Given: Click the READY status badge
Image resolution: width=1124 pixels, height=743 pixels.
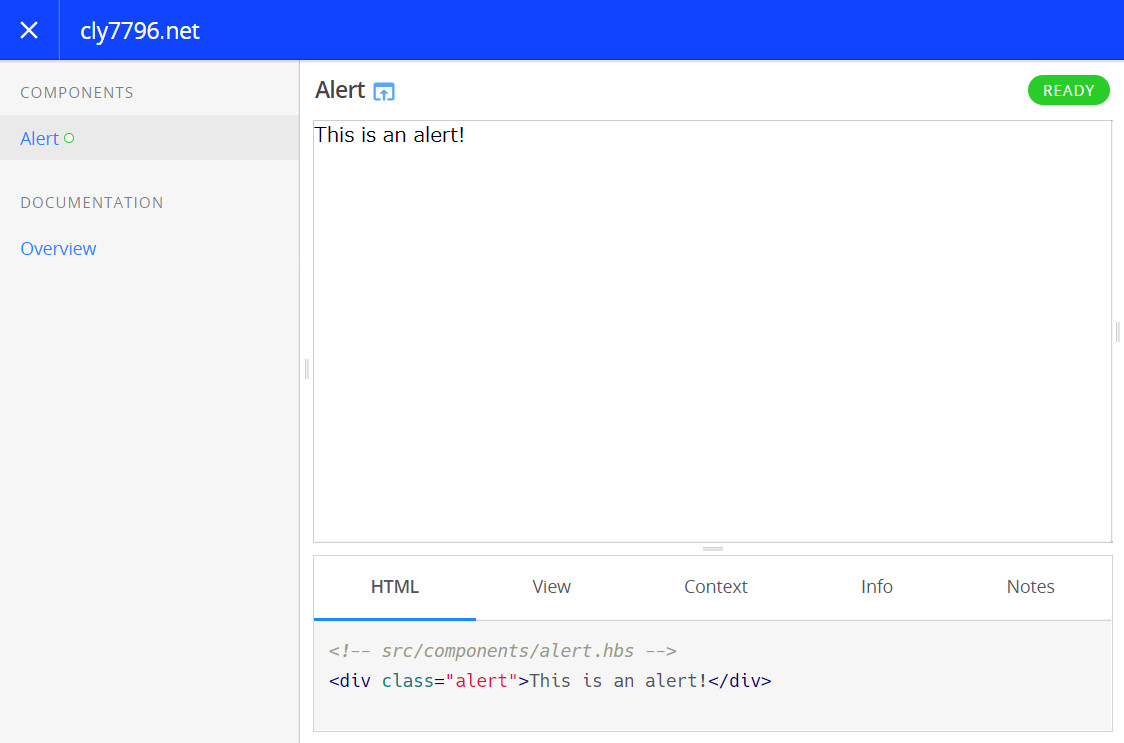Looking at the screenshot, I should [1068, 90].
